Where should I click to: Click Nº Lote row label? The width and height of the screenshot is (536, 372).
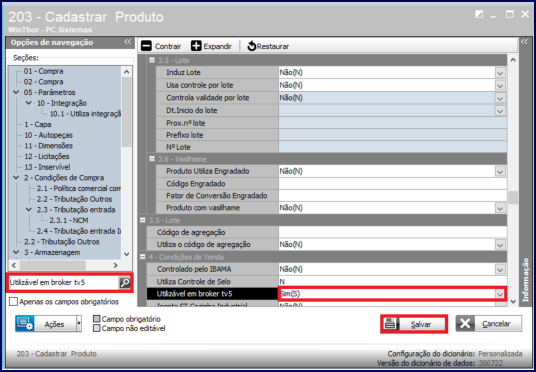[x=178, y=147]
